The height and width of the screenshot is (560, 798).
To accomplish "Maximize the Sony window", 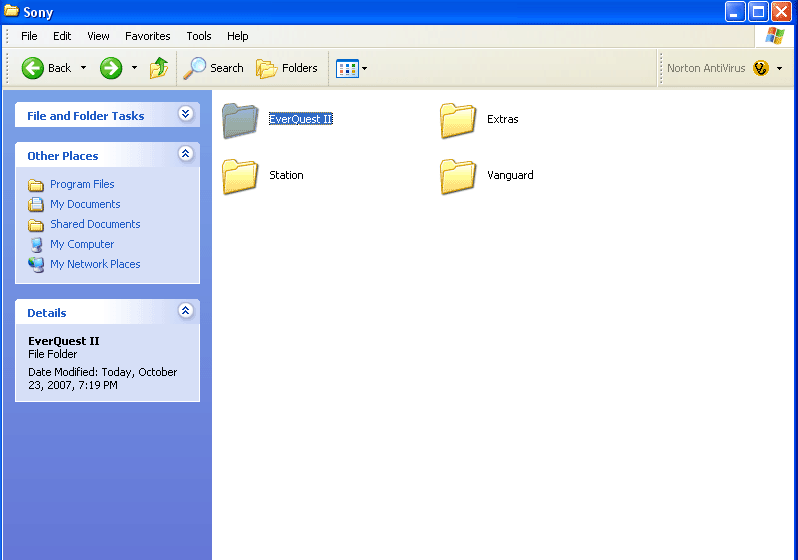I will [758, 12].
